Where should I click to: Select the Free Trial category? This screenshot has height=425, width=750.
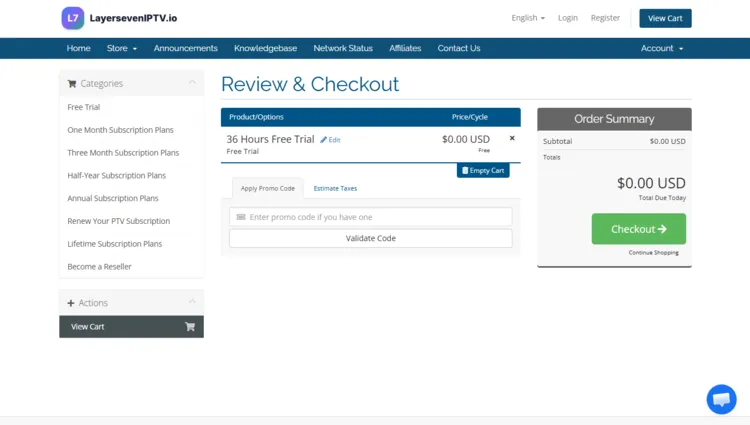pyautogui.click(x=132, y=107)
